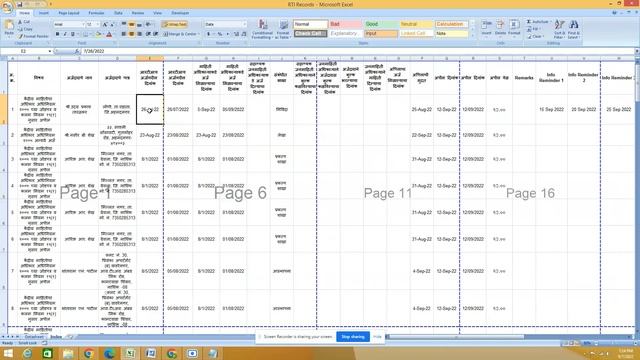Apply the Calculation cell style

coord(451,24)
